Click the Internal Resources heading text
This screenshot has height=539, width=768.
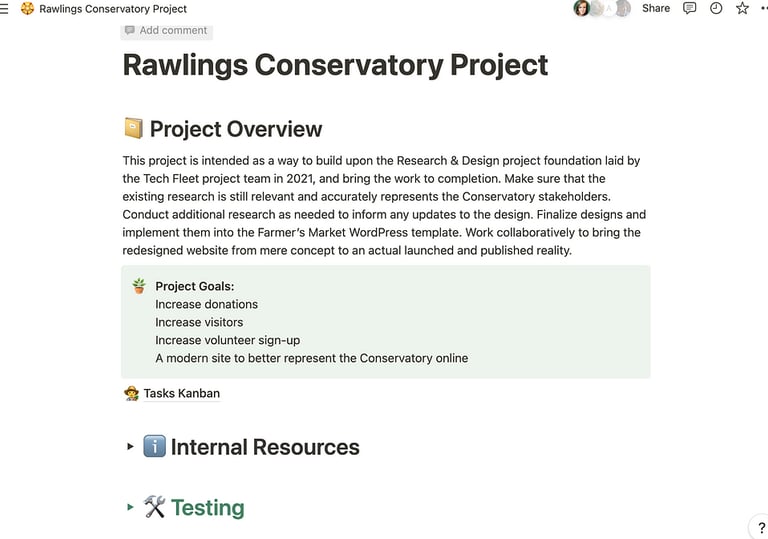coord(265,447)
